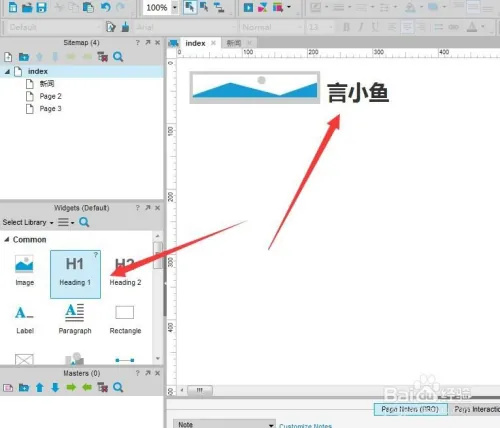The image size is (500, 428).
Task: Click the widgets list scroll-down arrow
Action: (157, 359)
